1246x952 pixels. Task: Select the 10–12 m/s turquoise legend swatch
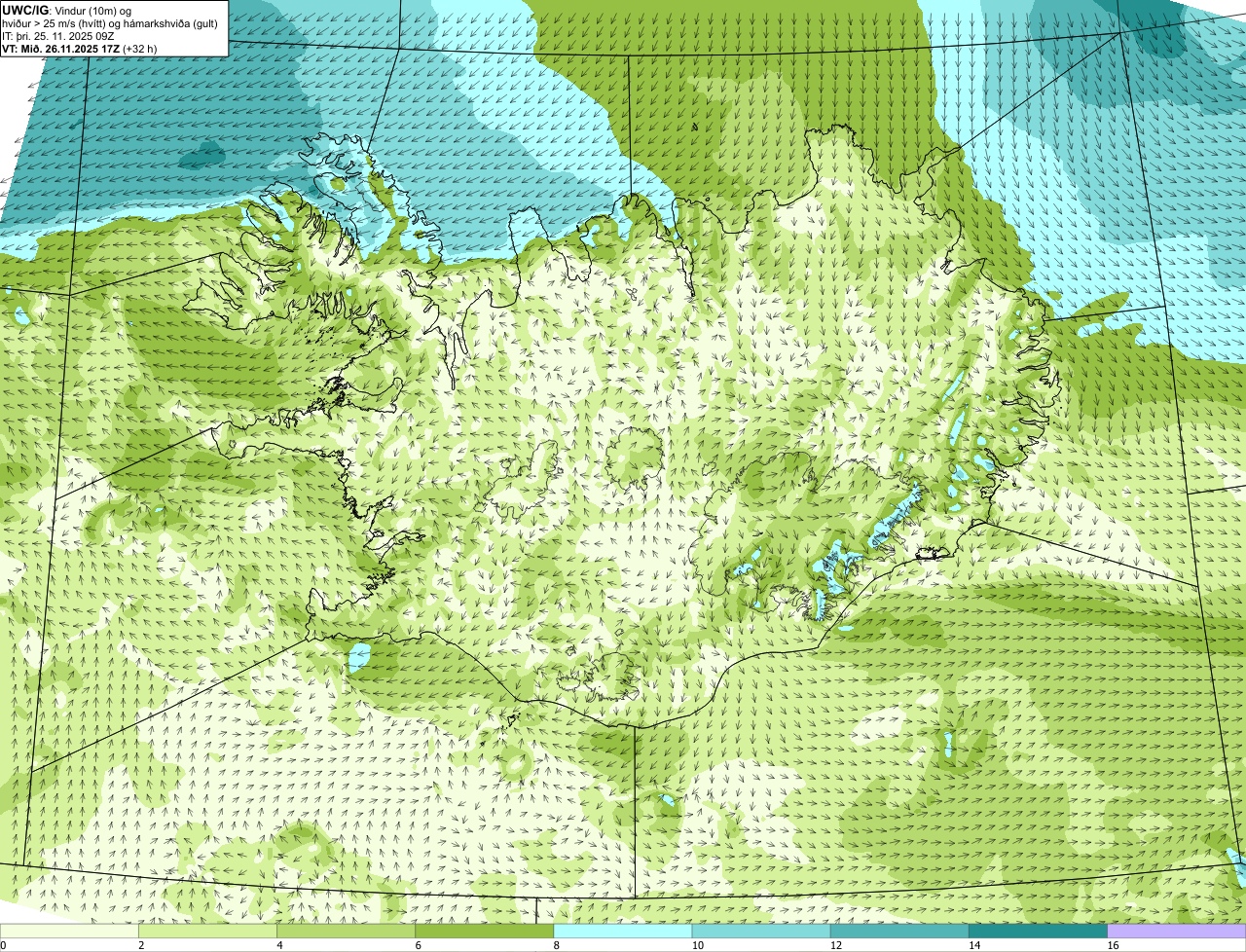[x=761, y=931]
